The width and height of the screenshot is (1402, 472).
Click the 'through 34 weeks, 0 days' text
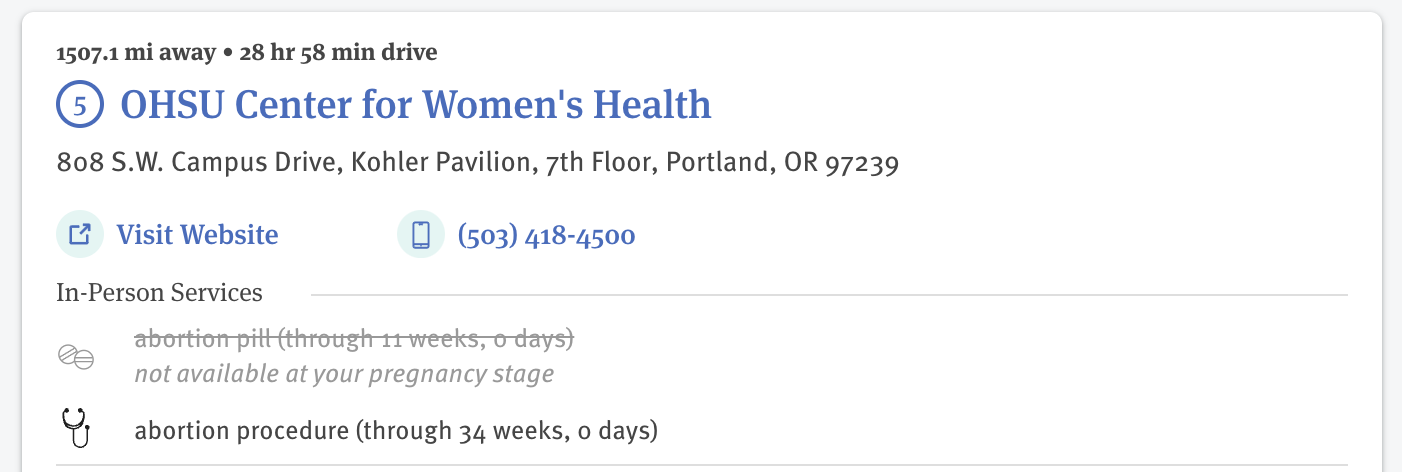coord(508,432)
